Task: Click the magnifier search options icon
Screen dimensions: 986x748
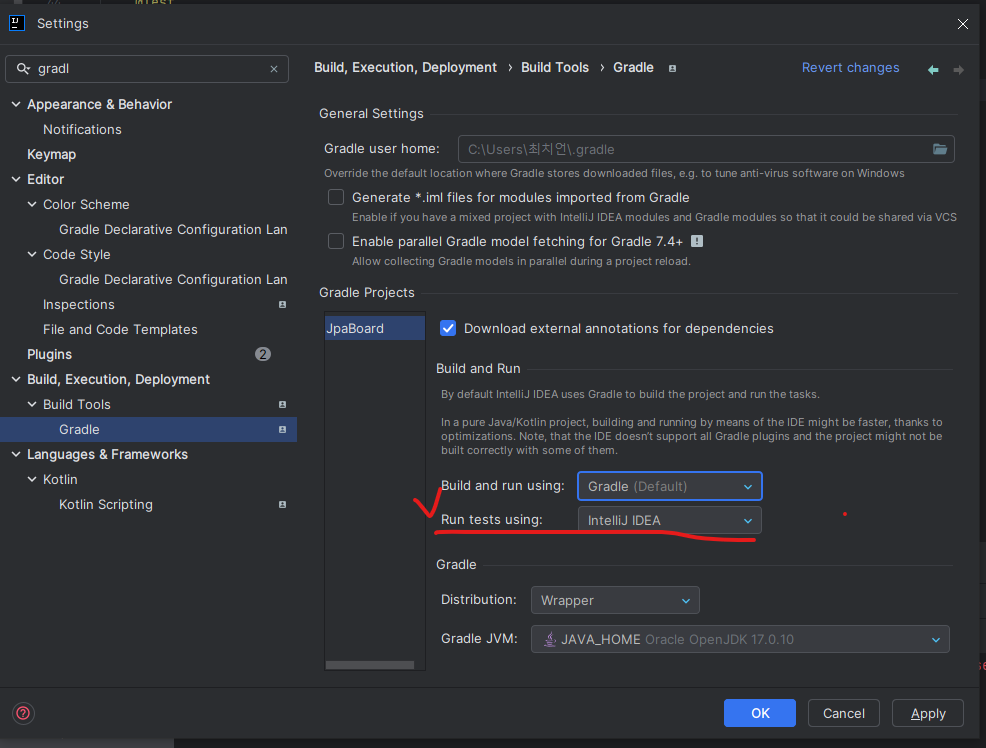Action: click(23, 69)
